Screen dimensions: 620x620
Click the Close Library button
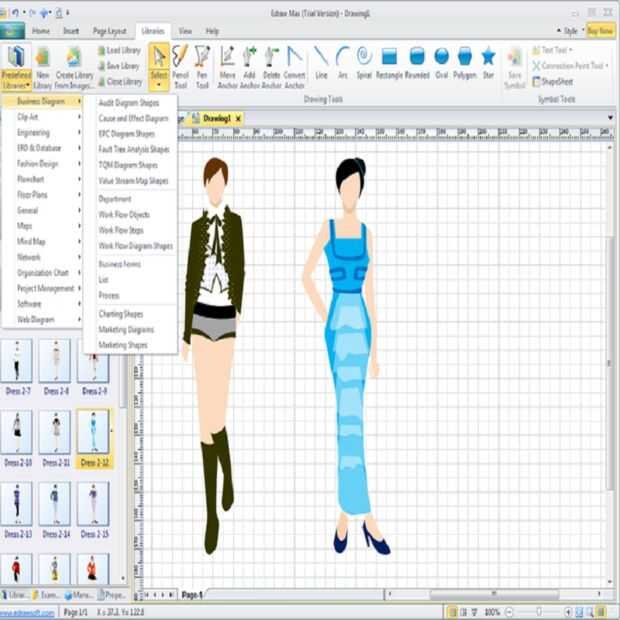(120, 82)
